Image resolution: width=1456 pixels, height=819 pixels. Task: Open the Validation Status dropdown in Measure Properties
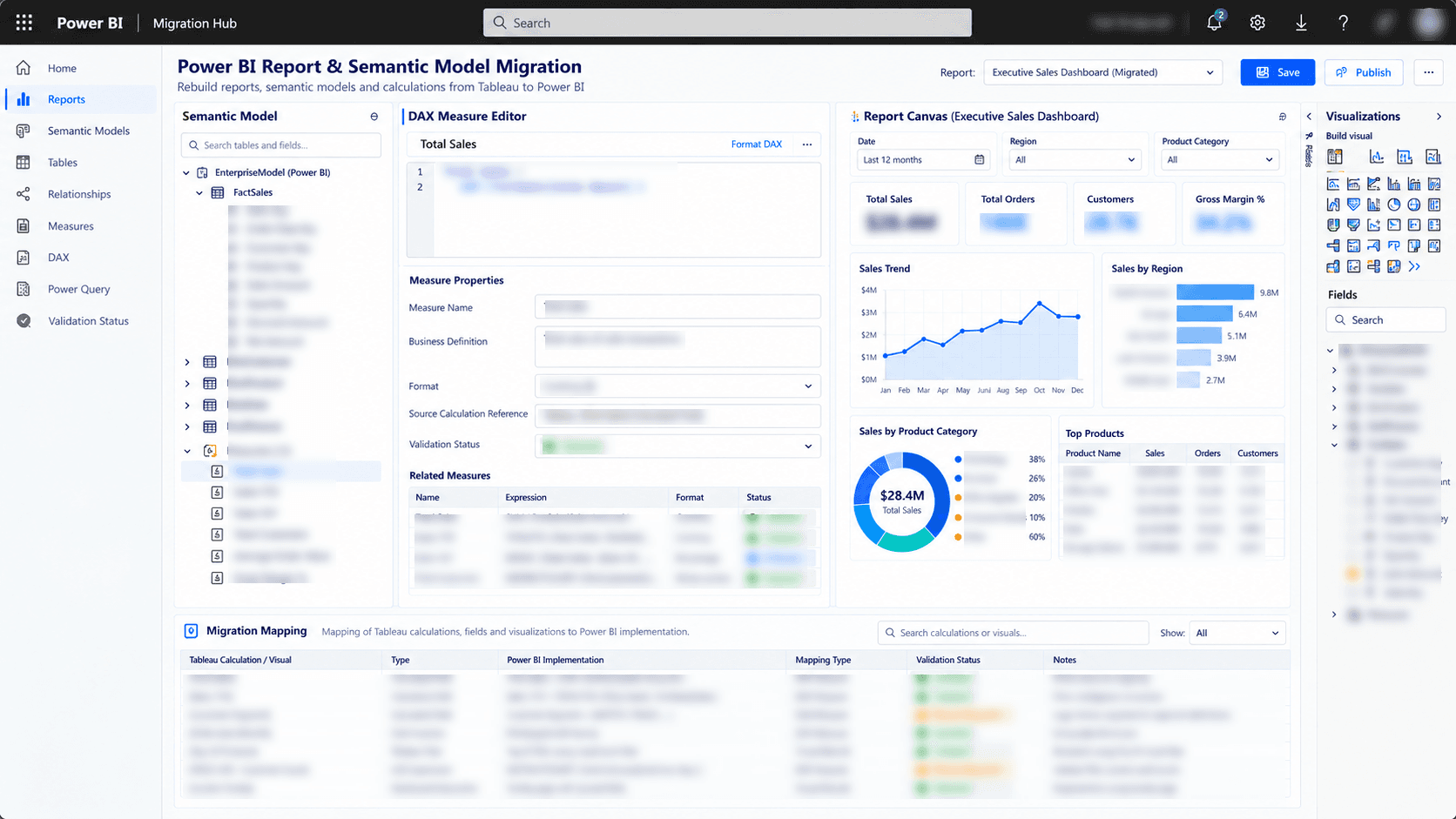click(677, 446)
